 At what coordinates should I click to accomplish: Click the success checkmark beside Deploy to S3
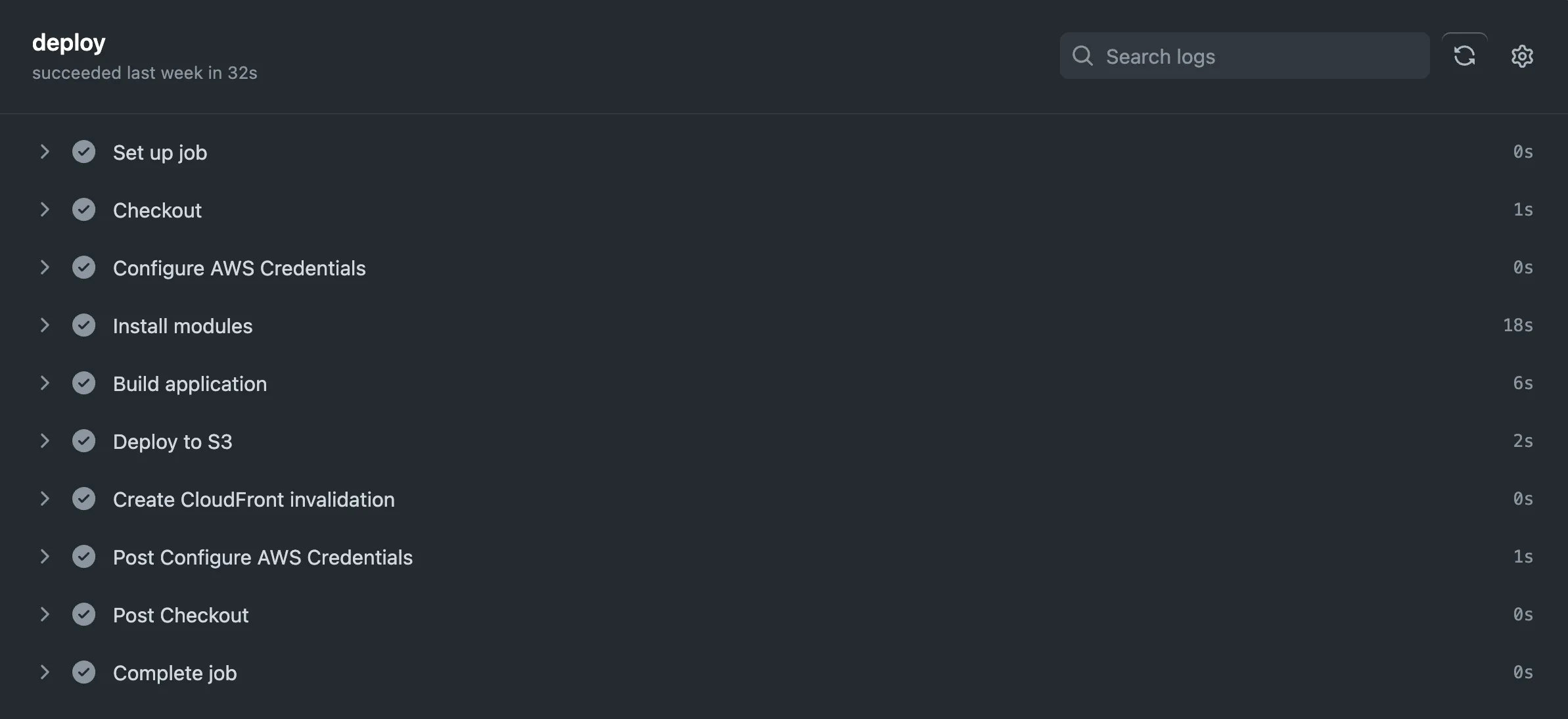click(83, 441)
